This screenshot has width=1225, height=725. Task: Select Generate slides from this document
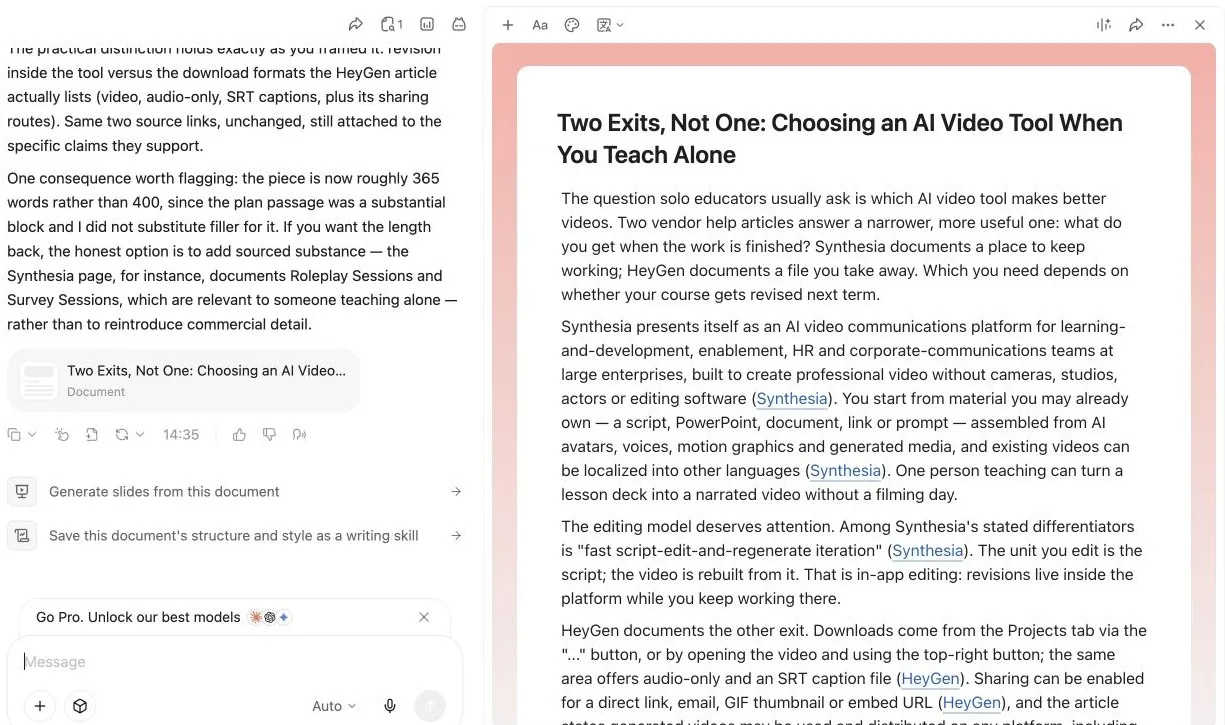pyautogui.click(x=236, y=491)
